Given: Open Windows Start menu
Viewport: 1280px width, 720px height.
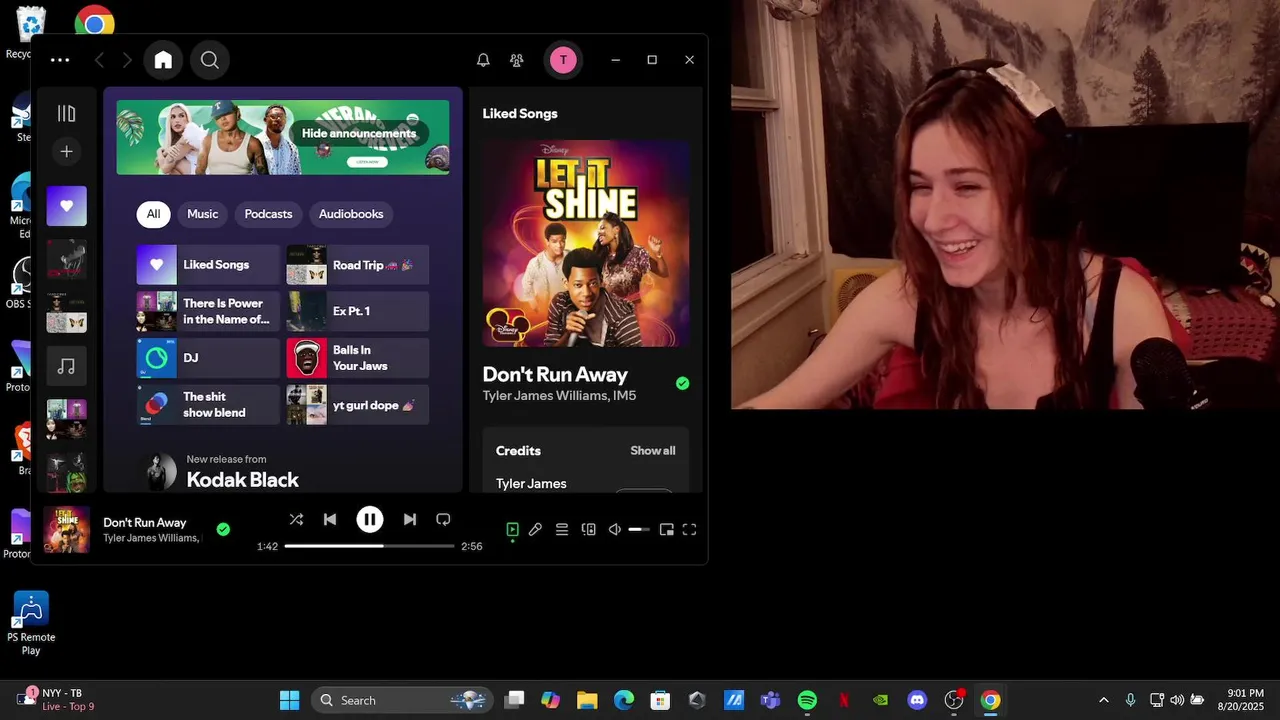Looking at the screenshot, I should click(289, 700).
